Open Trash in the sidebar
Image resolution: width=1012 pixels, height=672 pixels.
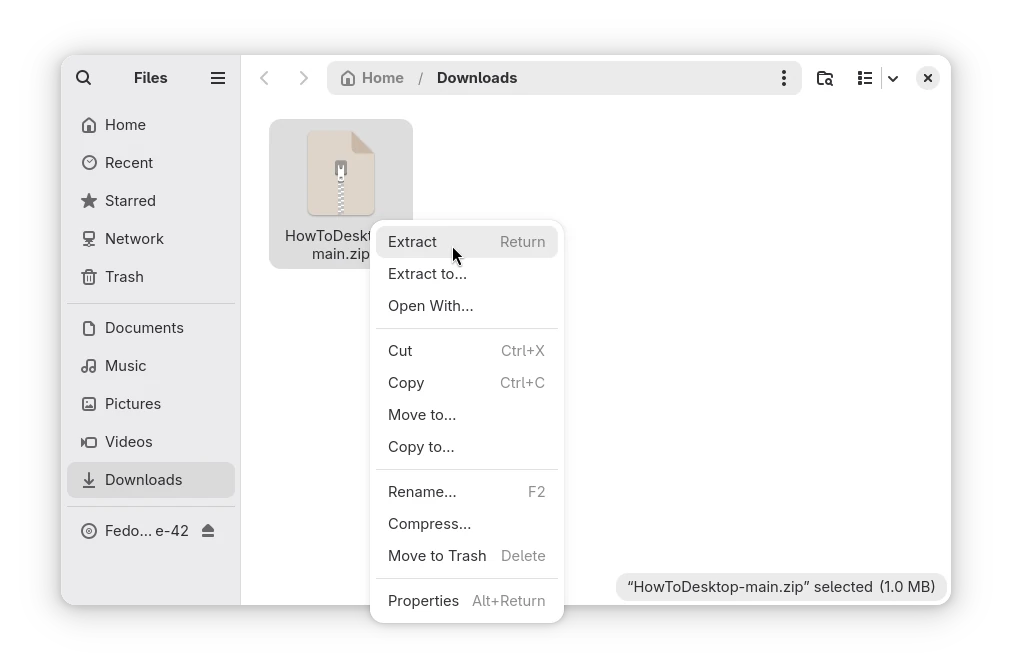(x=151, y=277)
